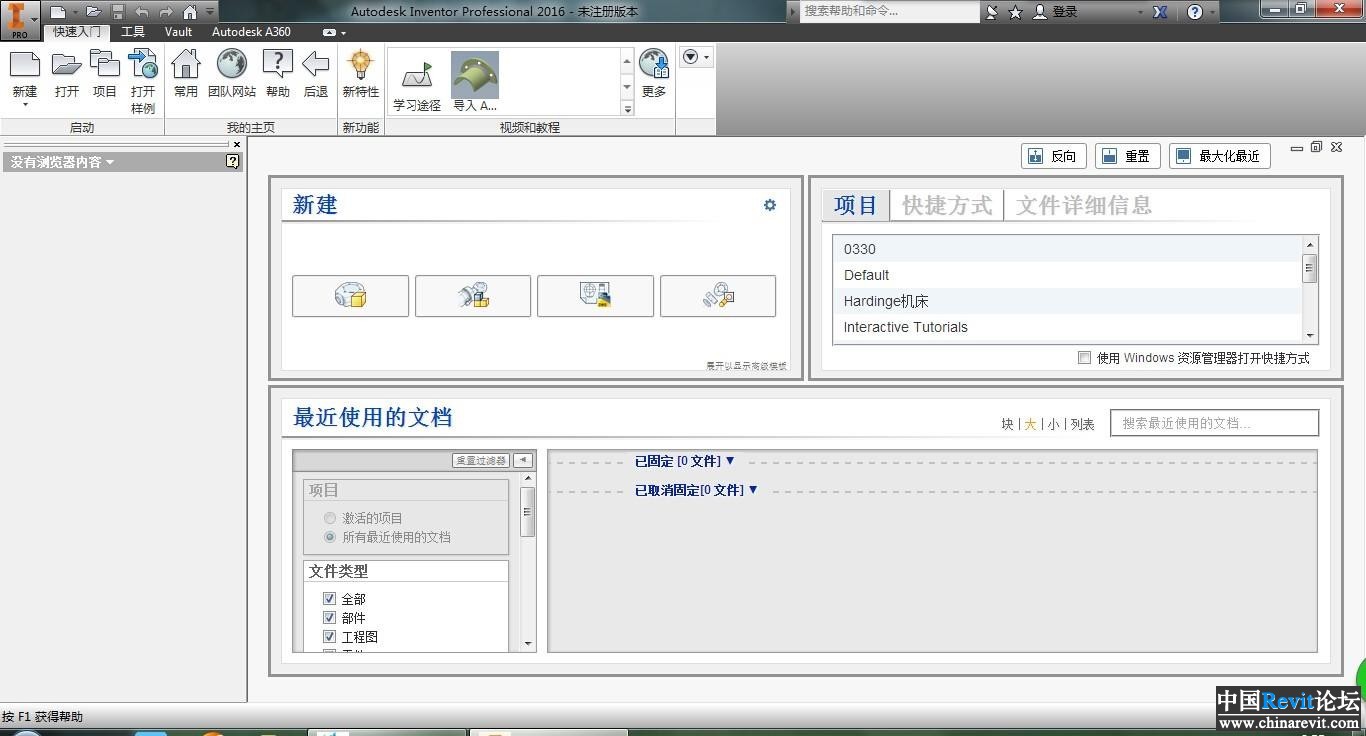This screenshot has width=1366, height=736.
Task: Click the Communication Center satellite icon
Action: pyautogui.click(x=991, y=12)
